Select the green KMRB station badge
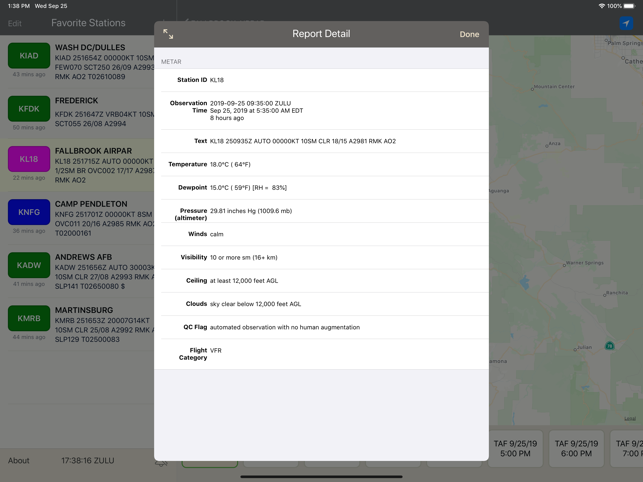This screenshot has height=482, width=643. [x=29, y=318]
